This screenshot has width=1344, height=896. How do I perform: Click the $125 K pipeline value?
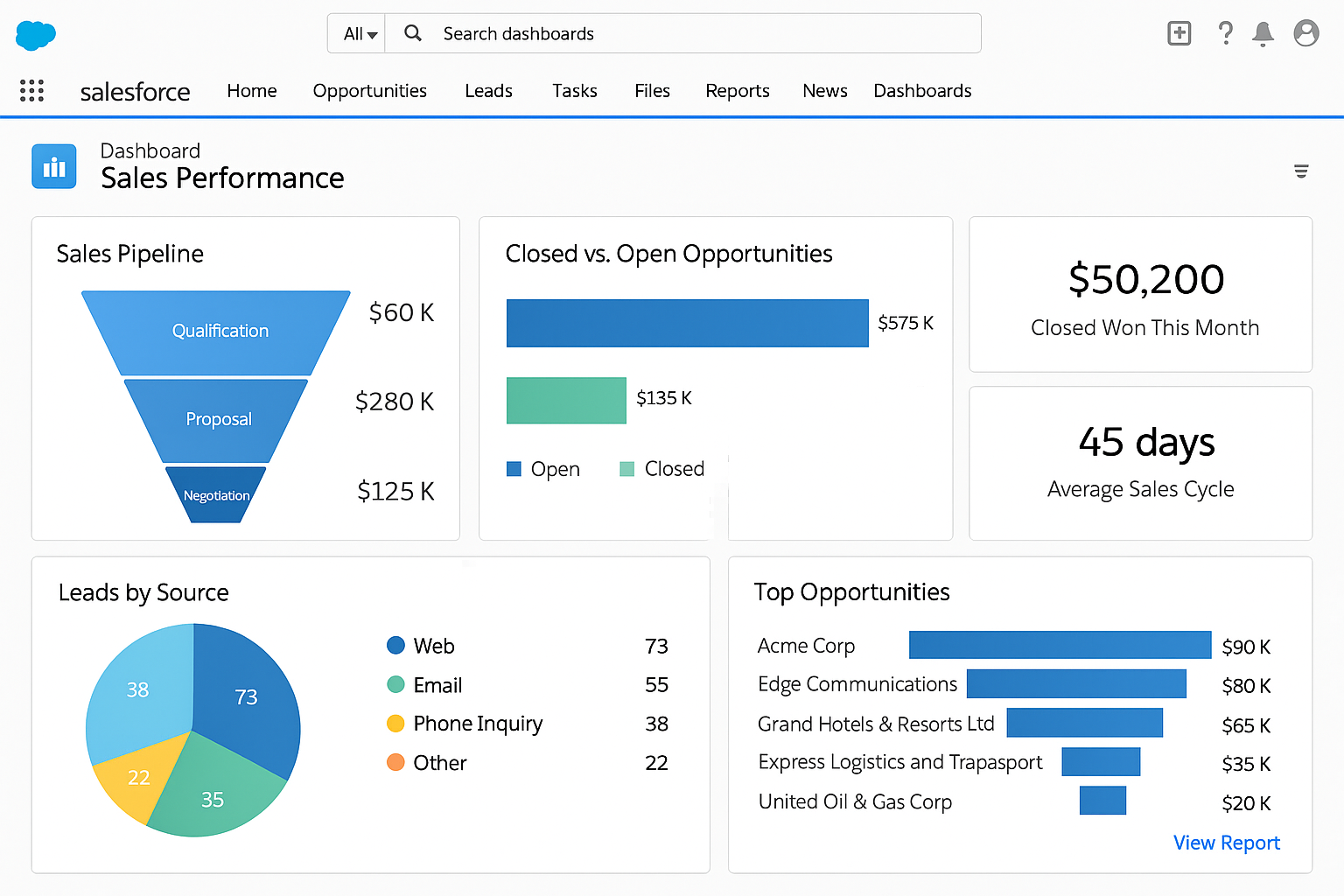pos(395,491)
